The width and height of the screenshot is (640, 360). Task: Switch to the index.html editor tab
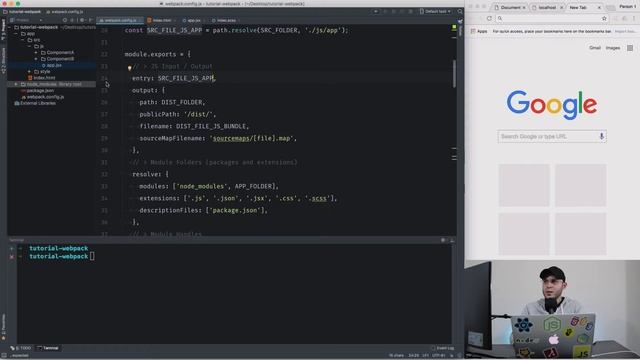pyautogui.click(x=162, y=20)
